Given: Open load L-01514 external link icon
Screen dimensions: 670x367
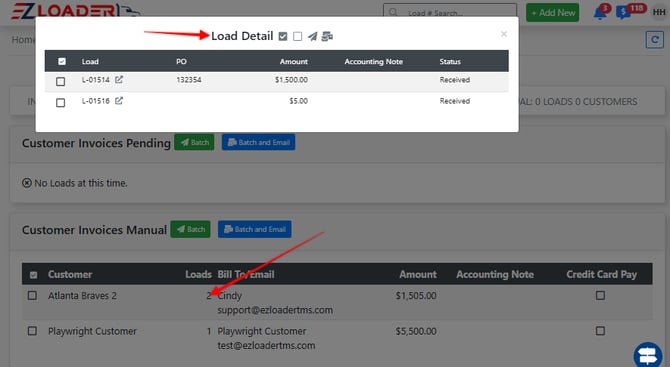Looking at the screenshot, I should coord(119,79).
